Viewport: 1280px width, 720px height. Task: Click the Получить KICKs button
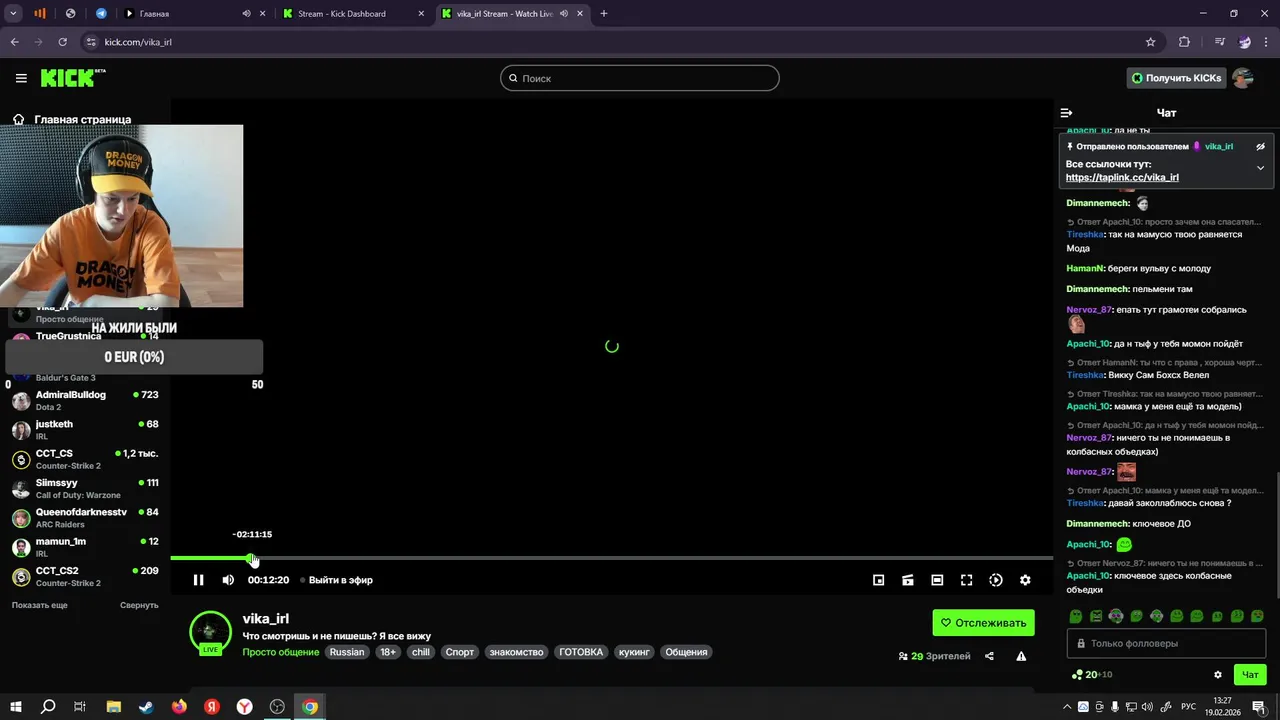[1175, 78]
